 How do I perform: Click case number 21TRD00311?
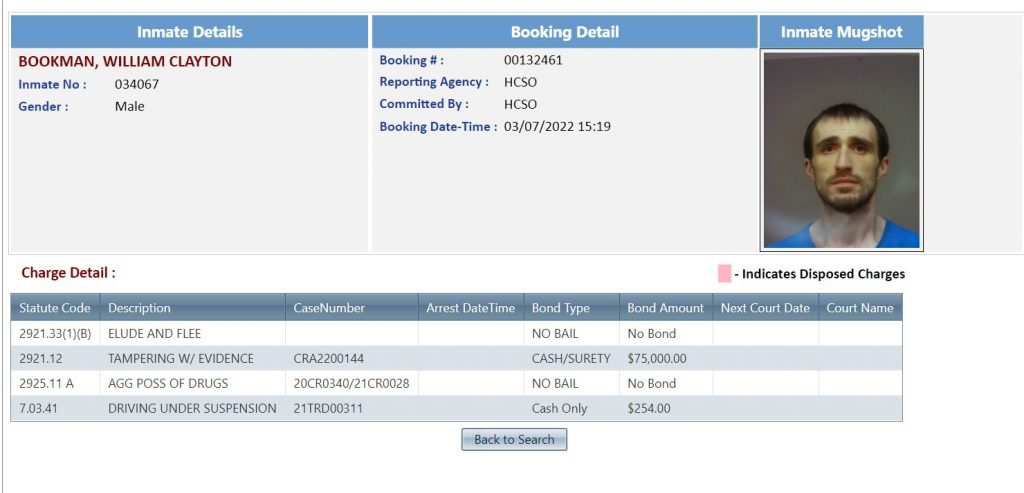coord(328,409)
